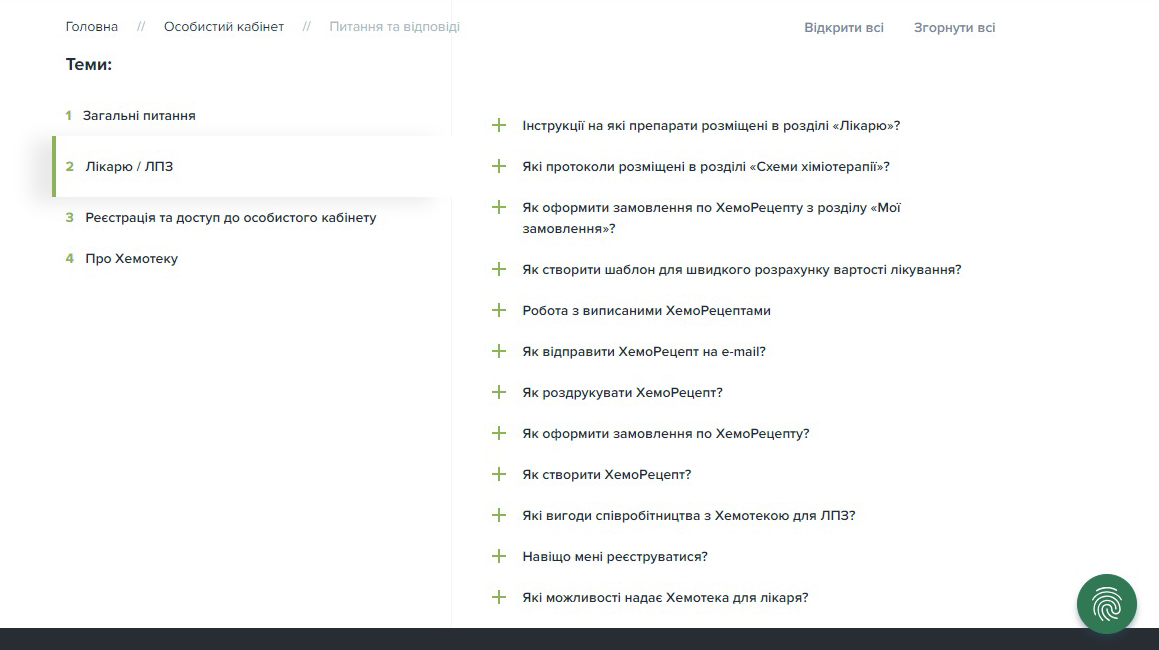Expand plus icon for Як оформити замовлення по ХемоРецепту?
This screenshot has height=650, width=1159.
point(499,433)
